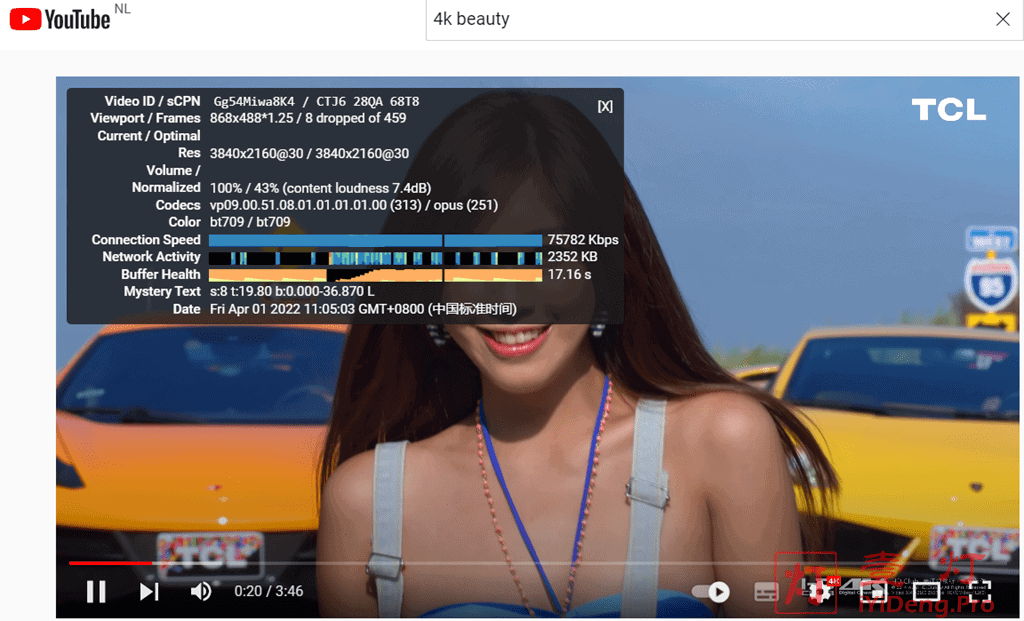Click the TCL channel watermark logo
The image size is (1024, 621).
tap(948, 110)
